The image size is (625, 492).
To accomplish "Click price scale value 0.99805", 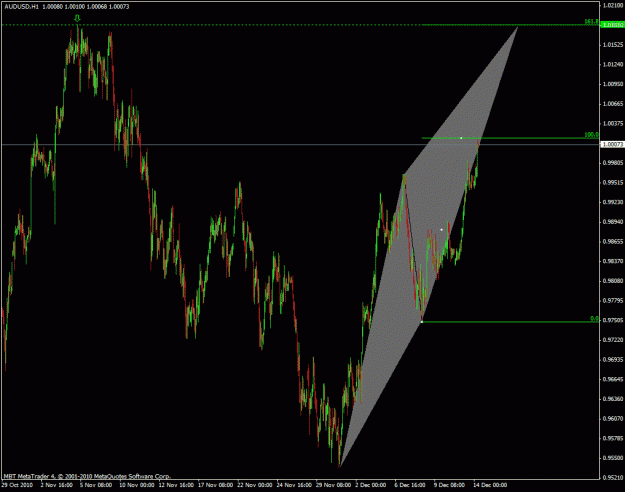I will (613, 163).
